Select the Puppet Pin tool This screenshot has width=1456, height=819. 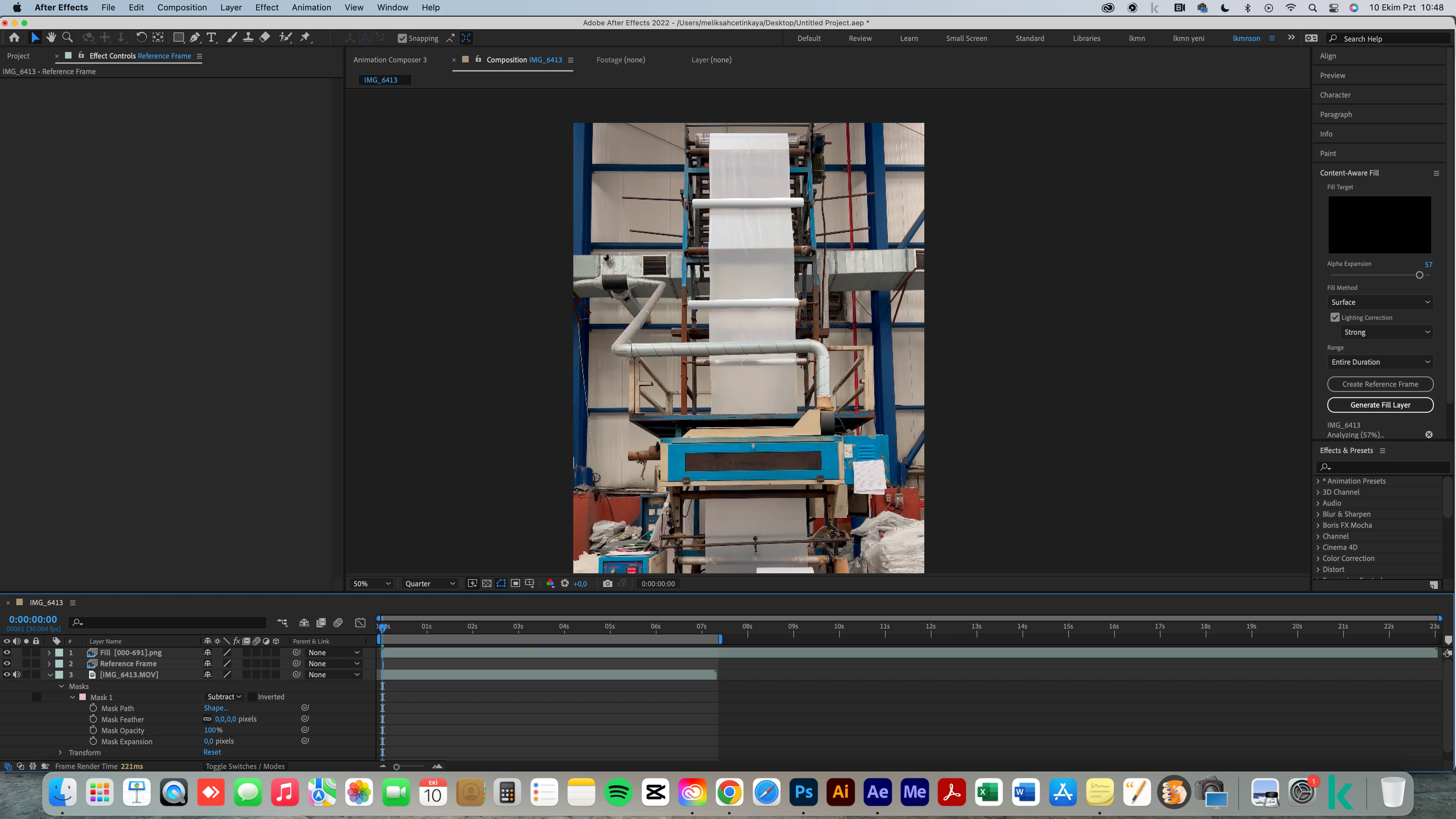305,38
